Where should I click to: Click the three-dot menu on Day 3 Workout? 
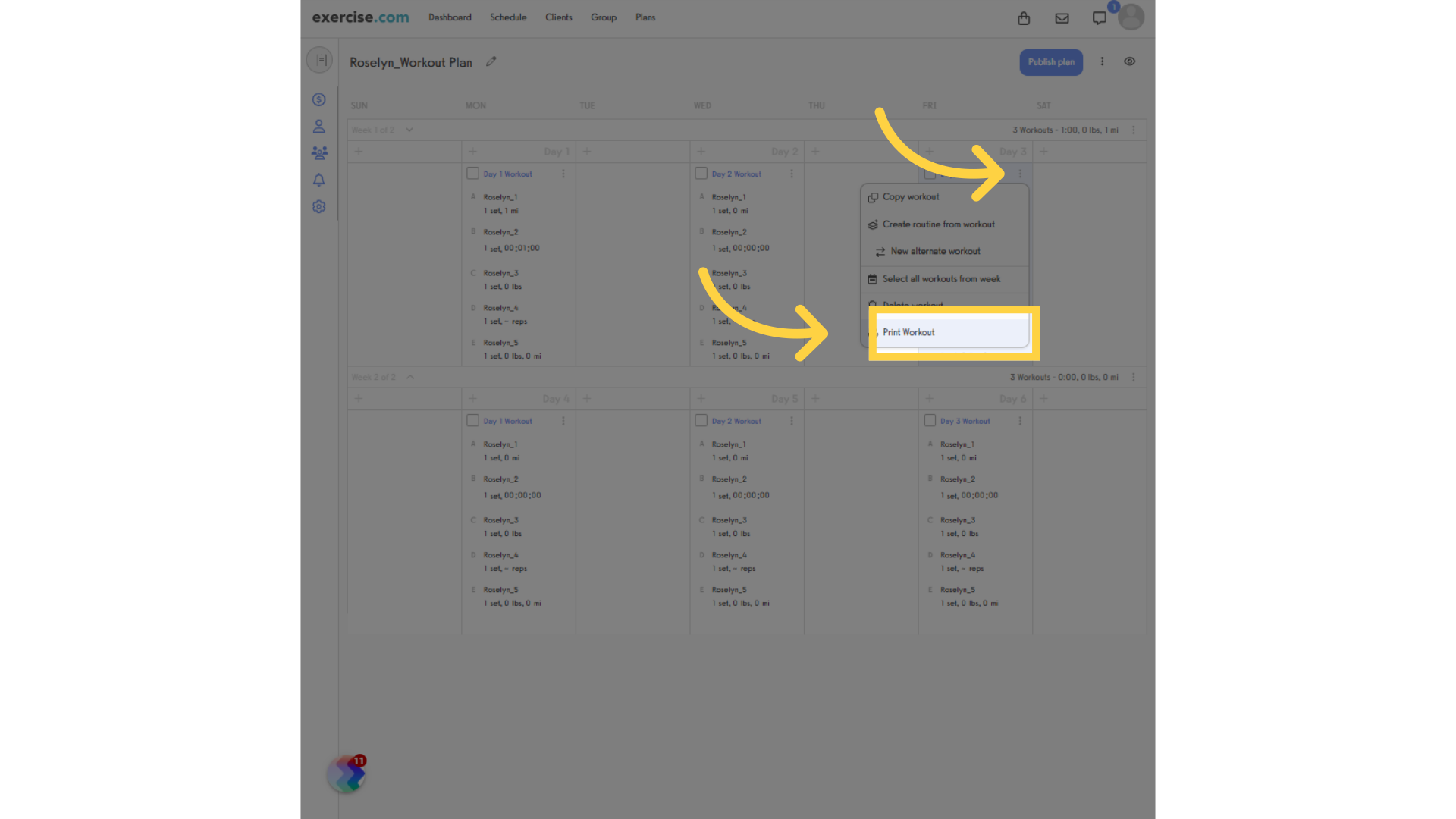click(x=1020, y=173)
